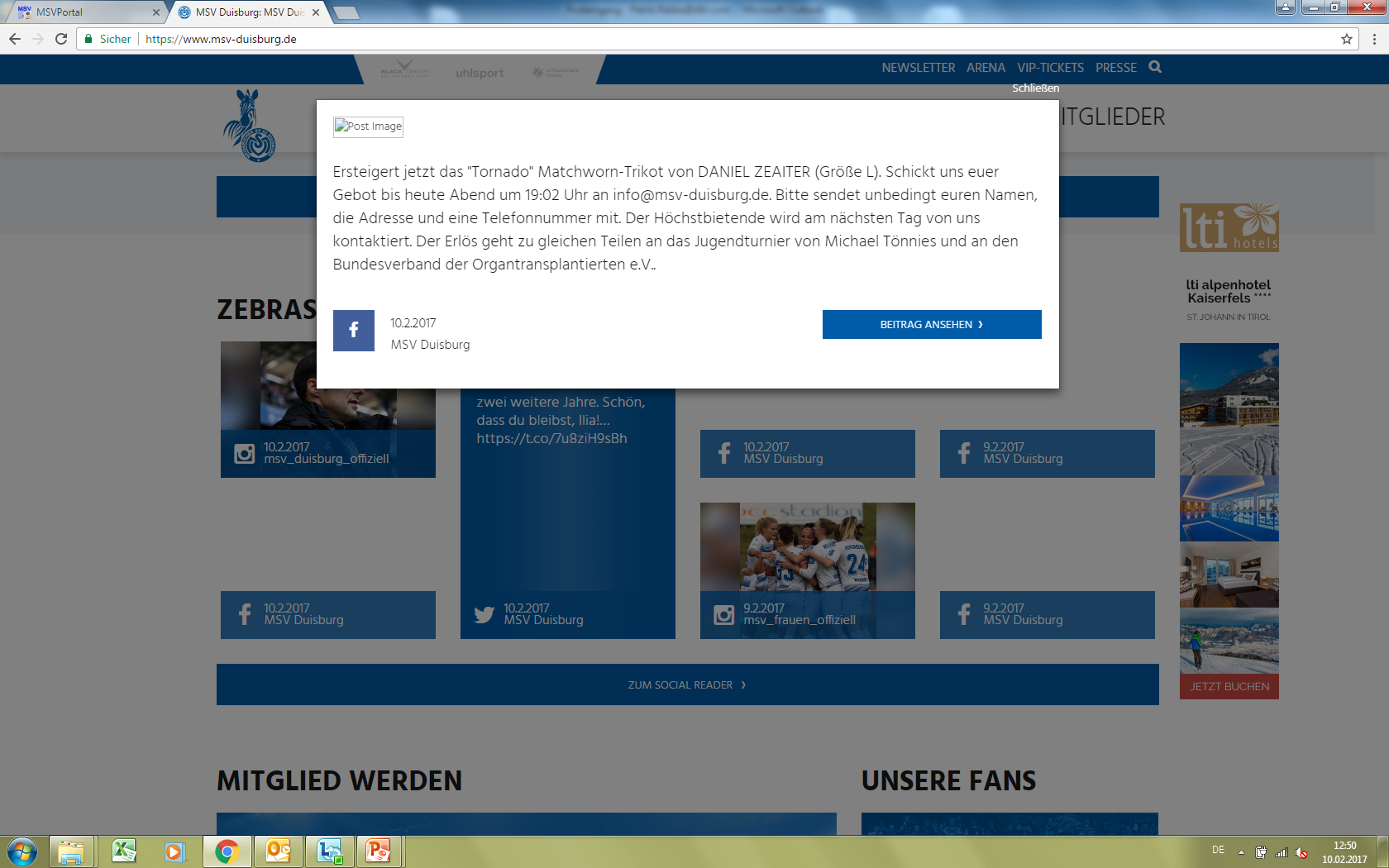Viewport: 1389px width, 868px height.
Task: Open the NEWSLETTER link
Action: pos(918,68)
